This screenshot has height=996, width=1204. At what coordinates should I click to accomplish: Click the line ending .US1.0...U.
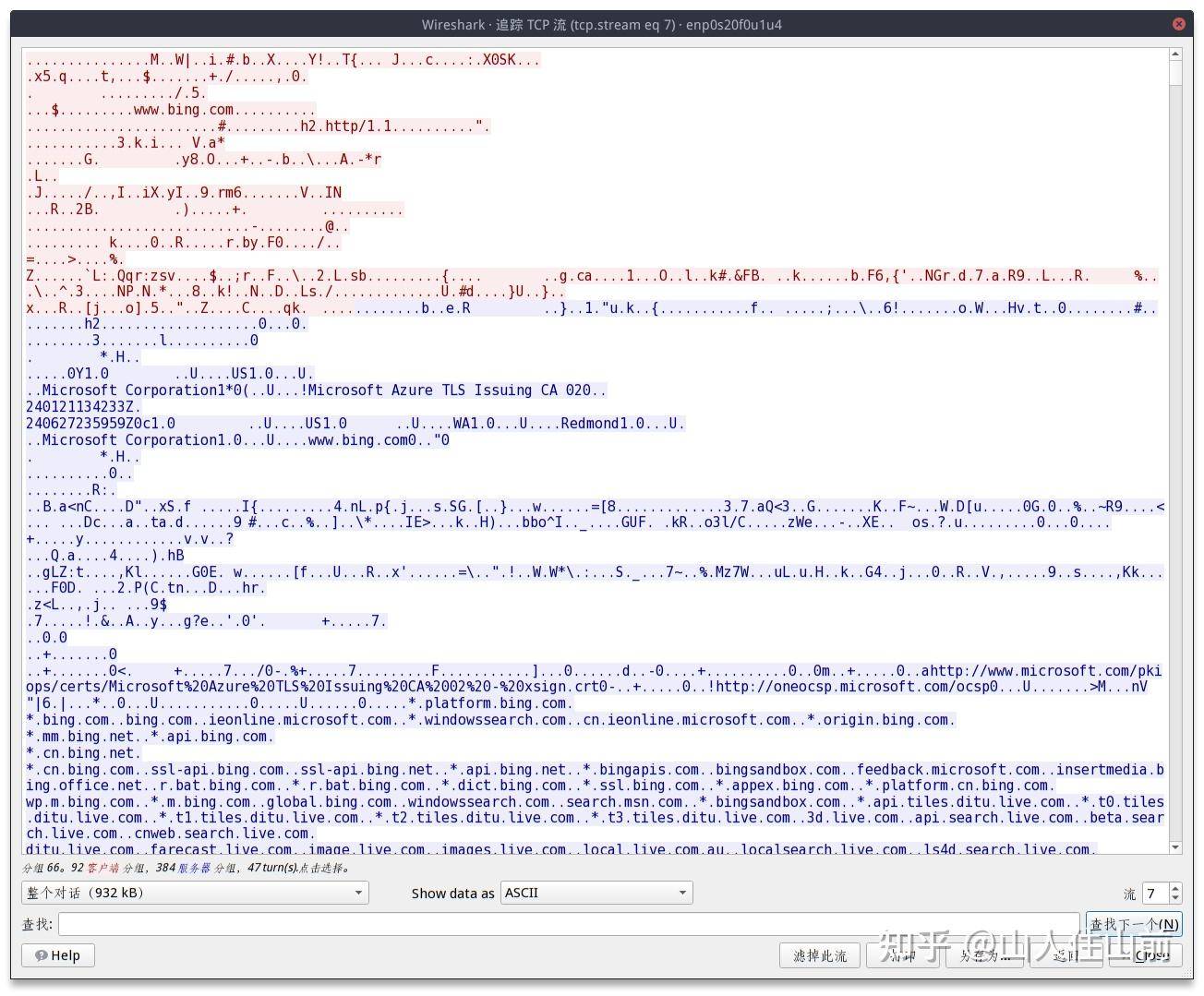point(171,374)
